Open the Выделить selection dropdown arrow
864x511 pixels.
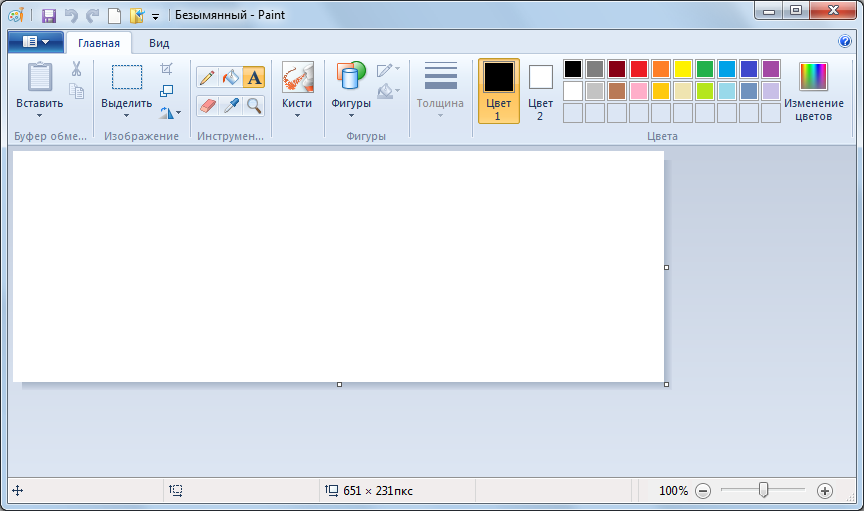pos(126,115)
